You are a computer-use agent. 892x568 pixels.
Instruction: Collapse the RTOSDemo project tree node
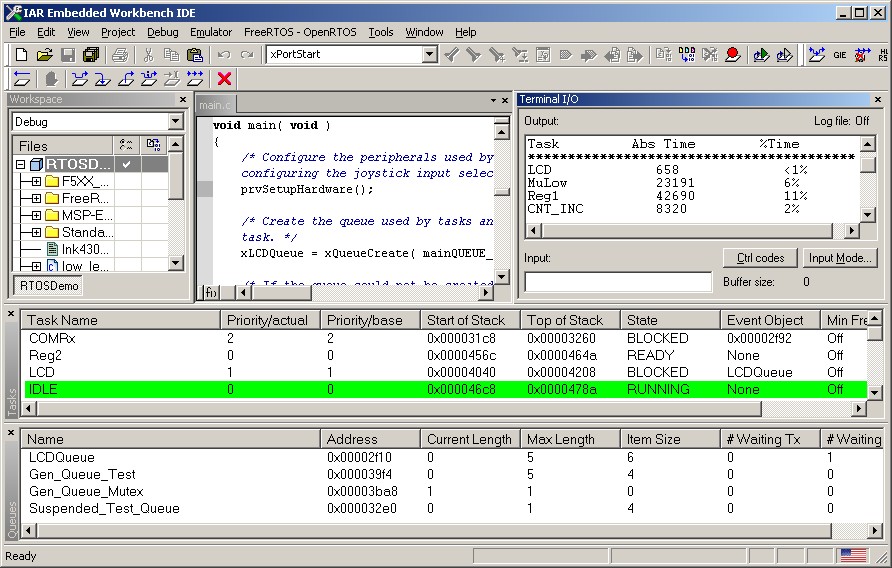tap(21, 164)
